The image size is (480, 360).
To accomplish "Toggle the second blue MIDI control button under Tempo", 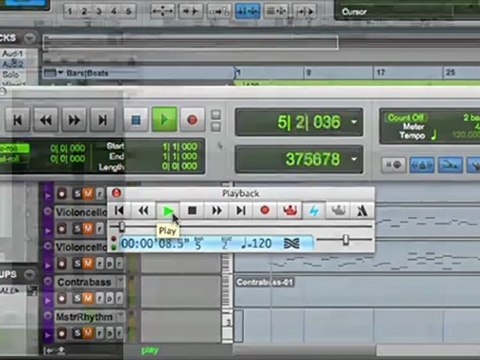I will 450,164.
